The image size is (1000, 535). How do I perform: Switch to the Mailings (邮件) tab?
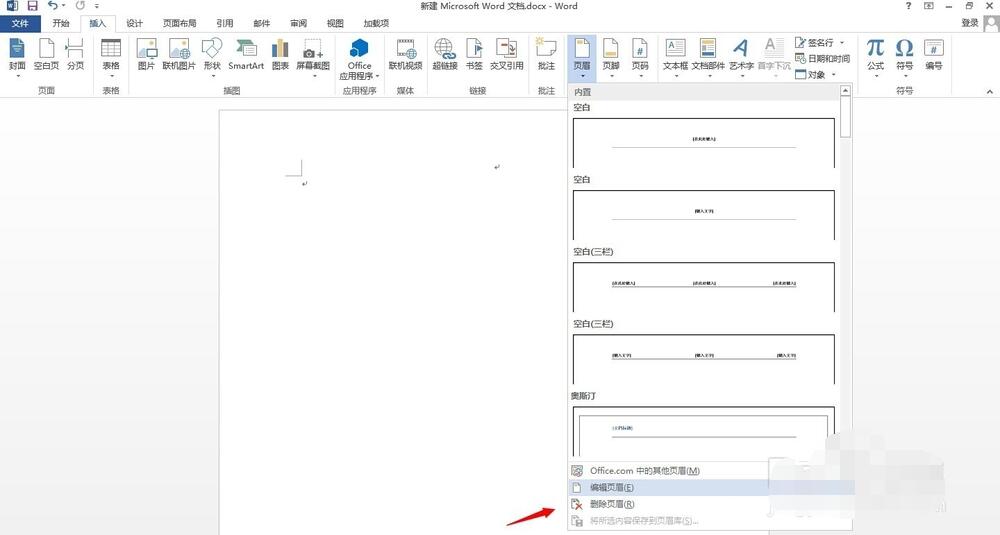261,23
